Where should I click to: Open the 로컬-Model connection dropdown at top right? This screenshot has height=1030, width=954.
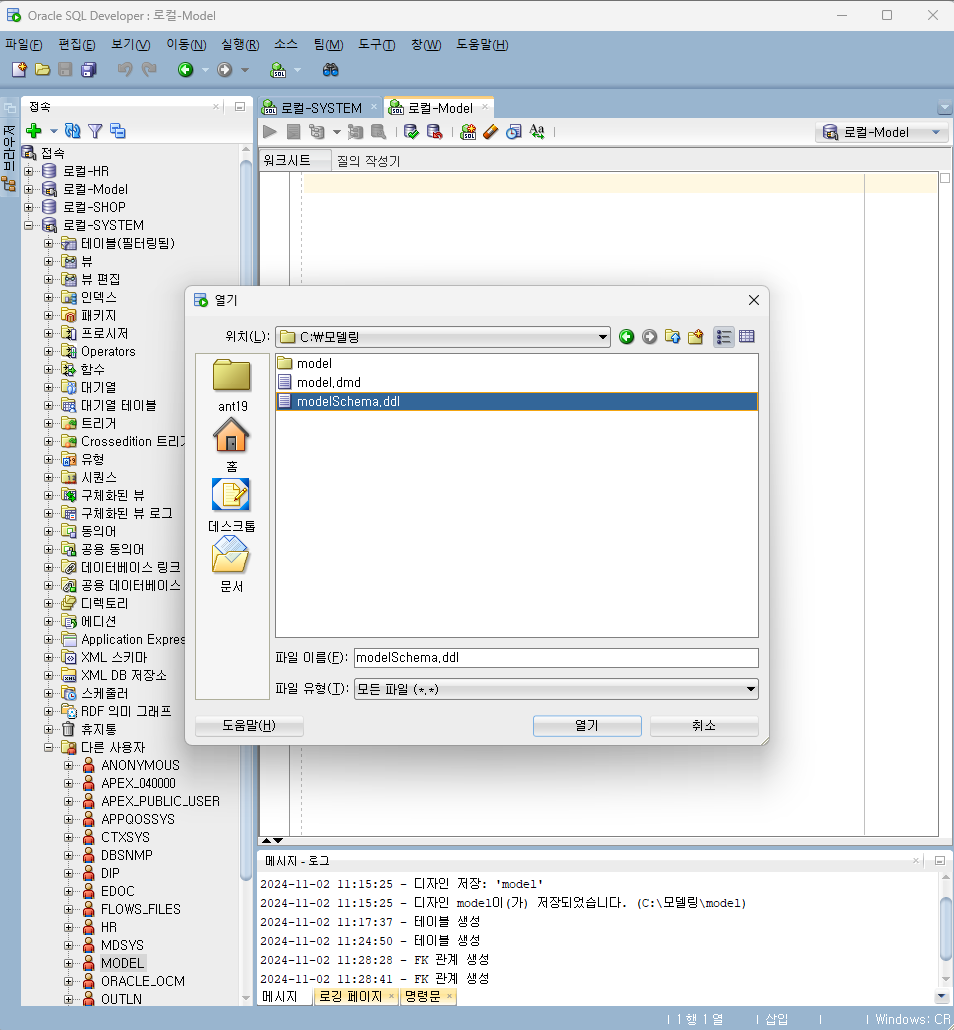pyautogui.click(x=882, y=132)
